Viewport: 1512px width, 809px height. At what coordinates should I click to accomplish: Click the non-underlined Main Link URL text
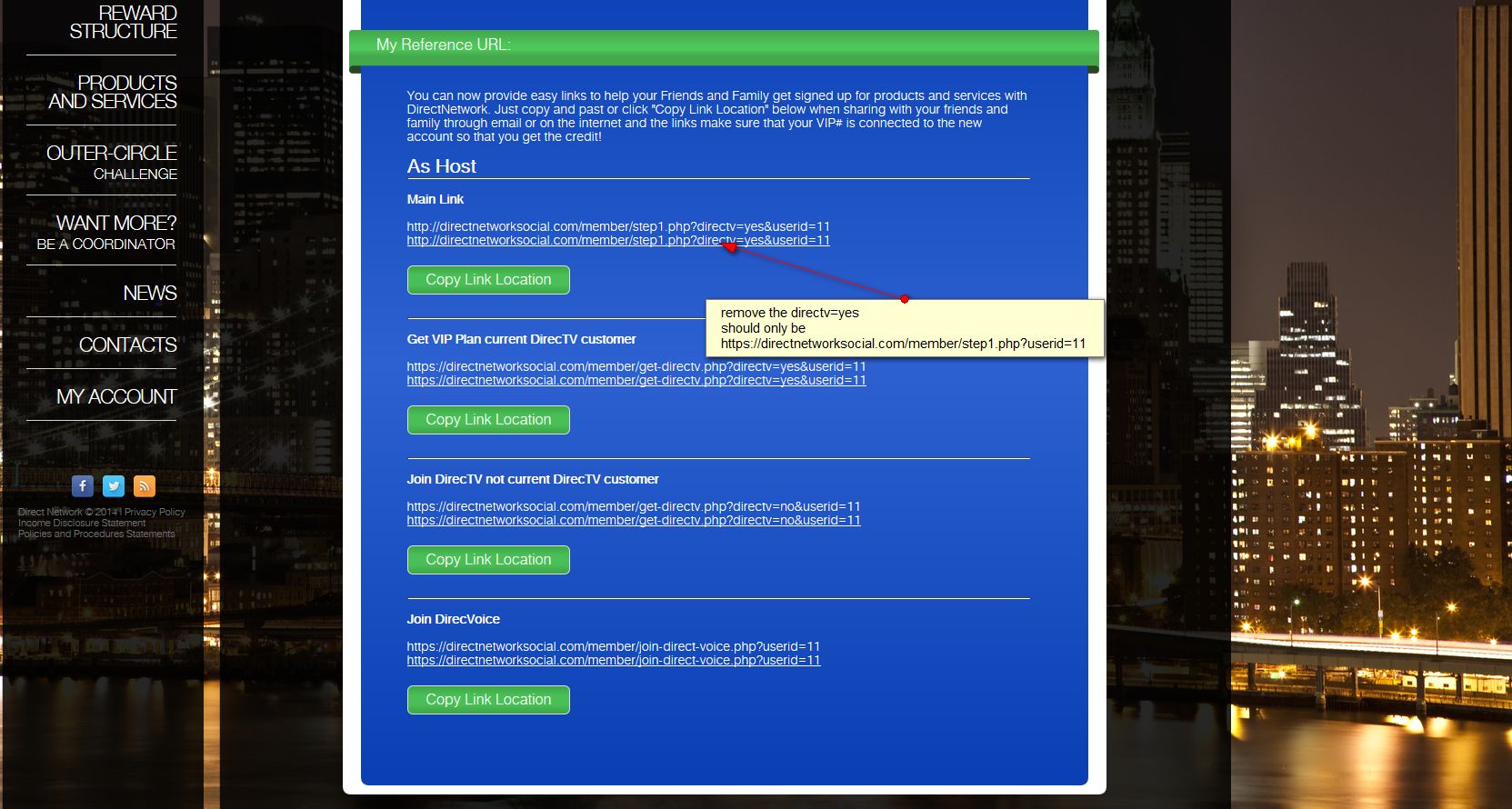tap(618, 226)
